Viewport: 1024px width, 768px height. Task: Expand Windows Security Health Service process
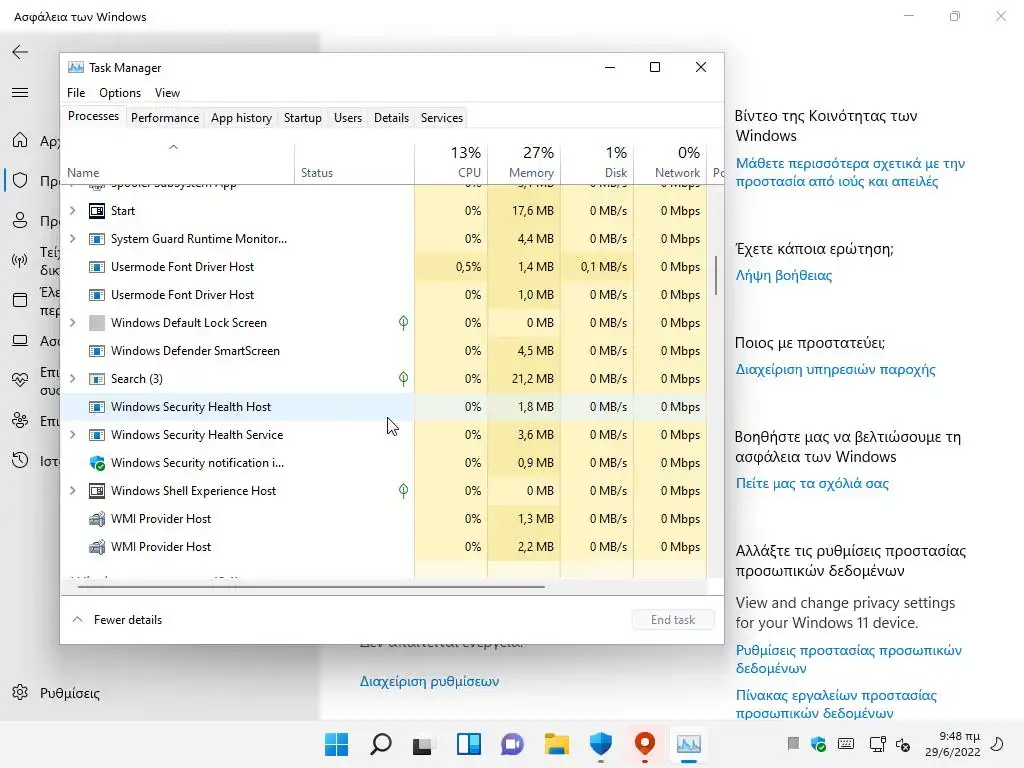click(x=72, y=435)
